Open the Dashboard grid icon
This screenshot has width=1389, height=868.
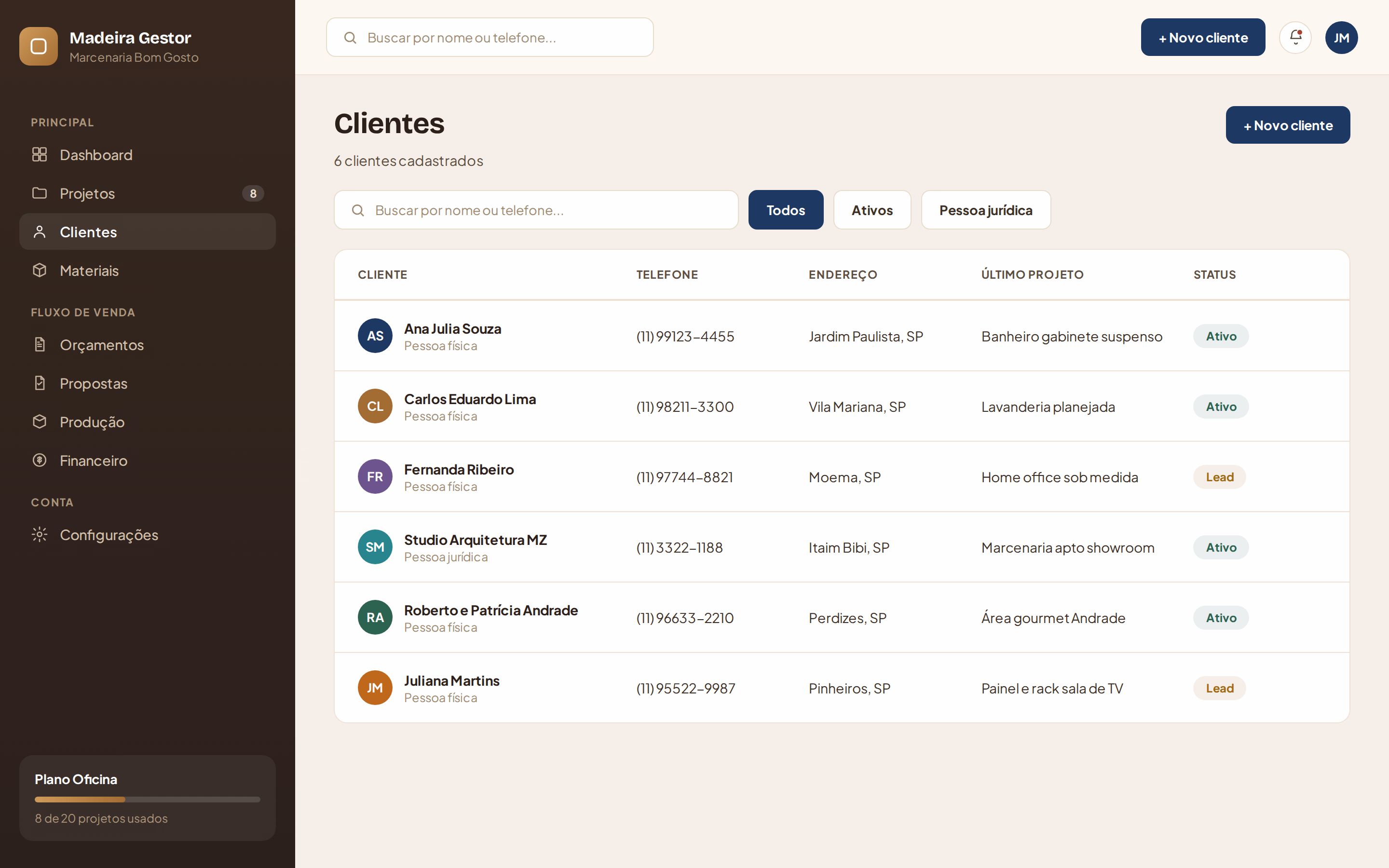point(40,154)
